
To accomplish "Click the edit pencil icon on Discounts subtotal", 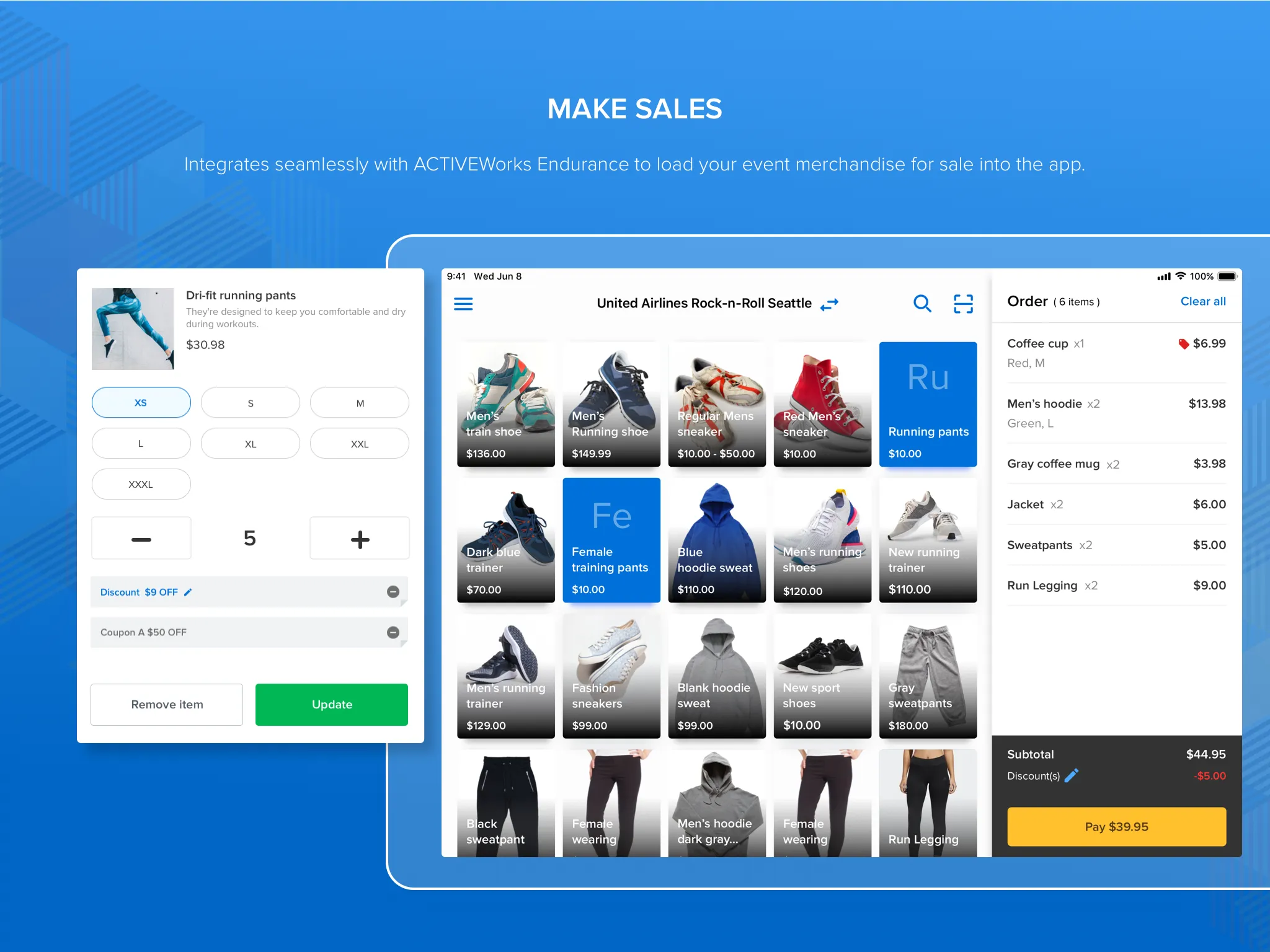I will 1072,775.
